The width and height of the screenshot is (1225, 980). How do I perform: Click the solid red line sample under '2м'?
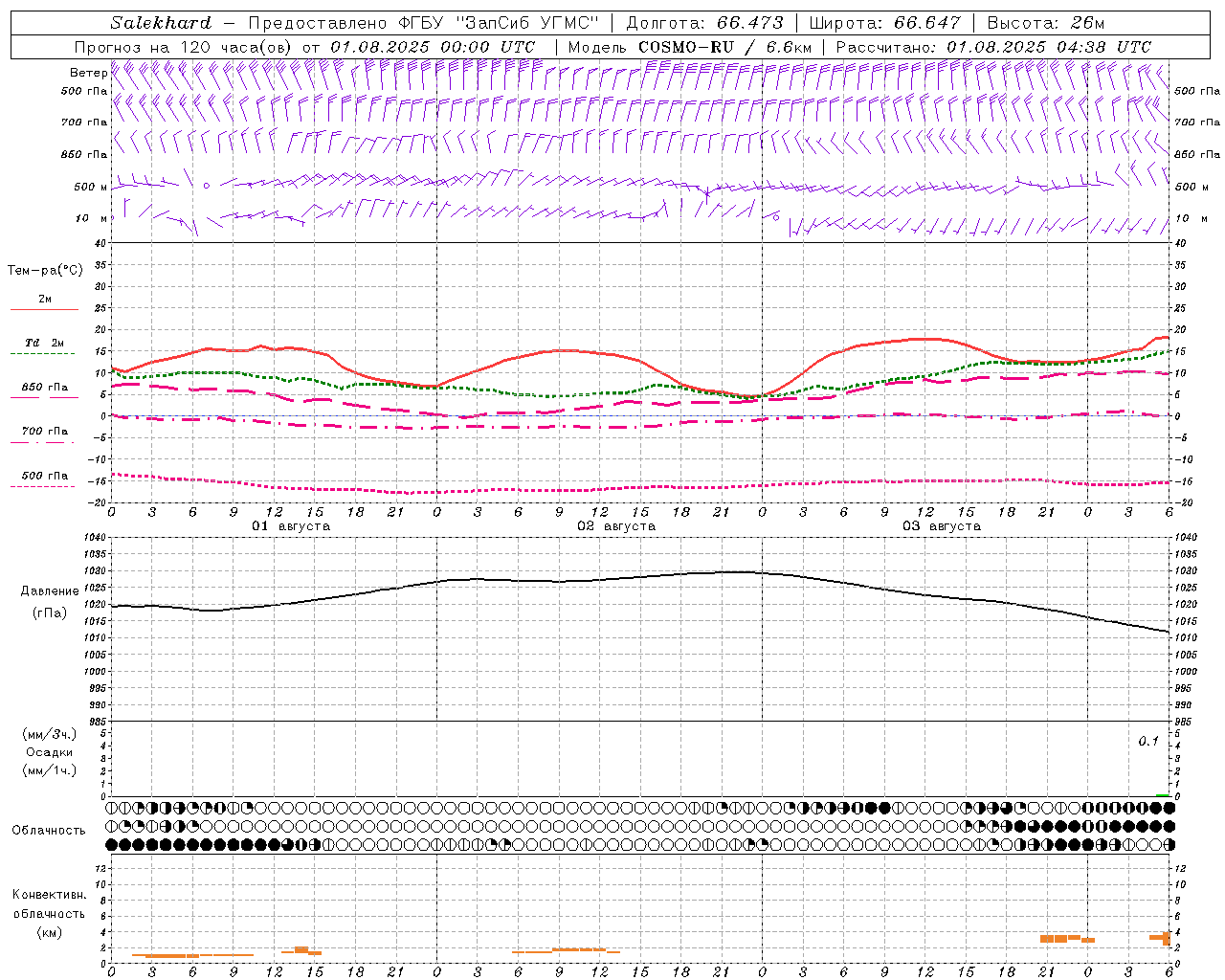44,309
